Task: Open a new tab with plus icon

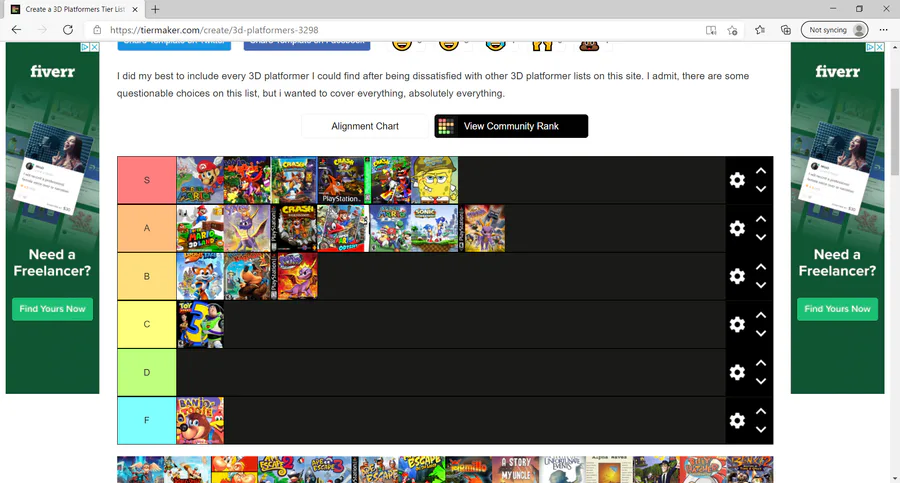Action: [155, 9]
